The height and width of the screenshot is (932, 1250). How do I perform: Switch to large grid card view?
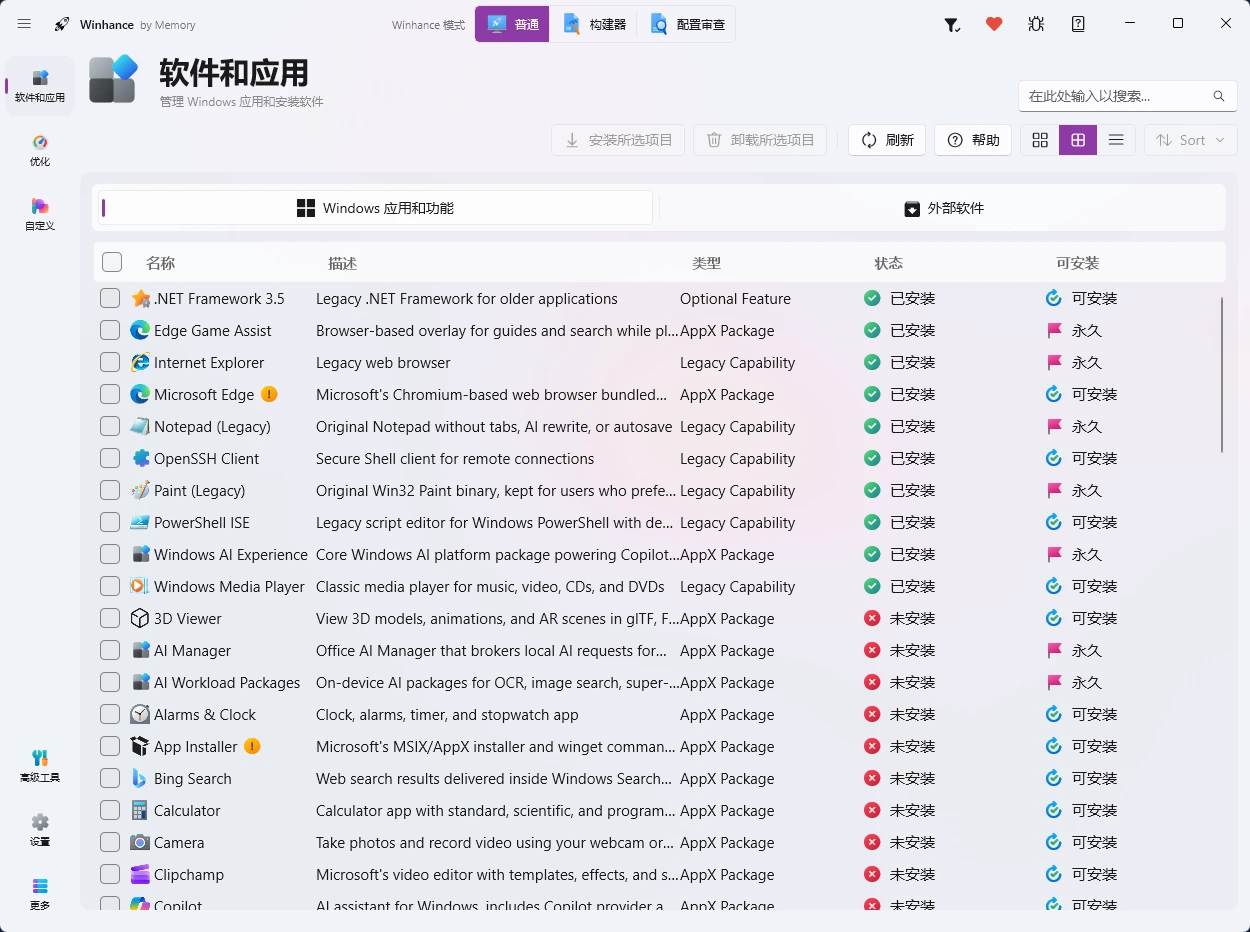click(x=1040, y=140)
